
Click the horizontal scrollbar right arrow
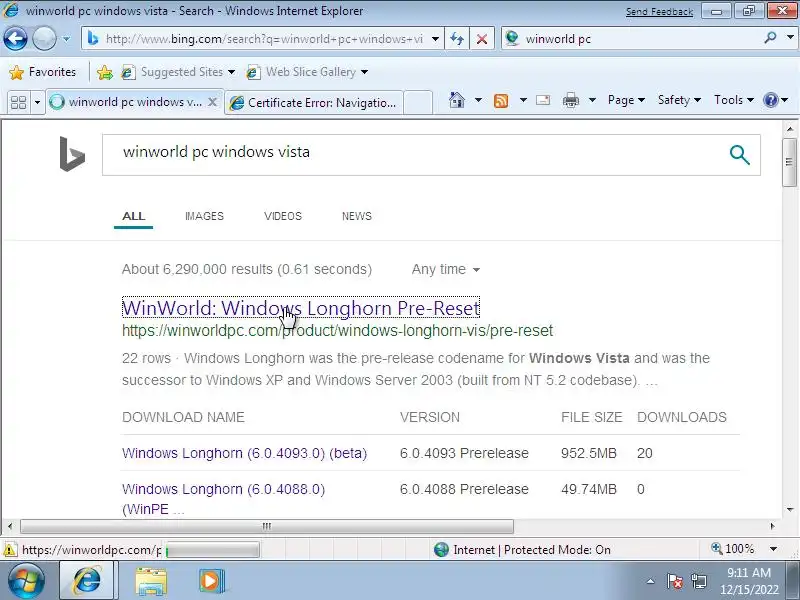point(772,526)
